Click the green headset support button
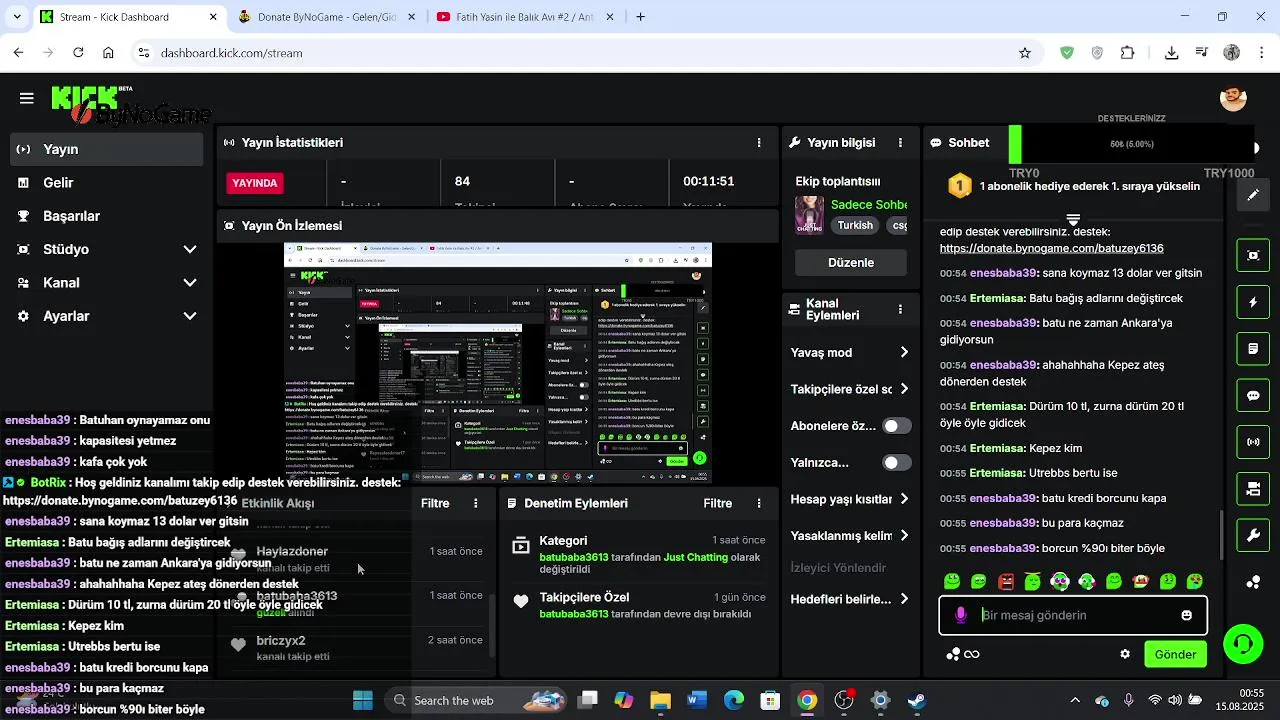The height and width of the screenshot is (720, 1280). [x=1243, y=644]
